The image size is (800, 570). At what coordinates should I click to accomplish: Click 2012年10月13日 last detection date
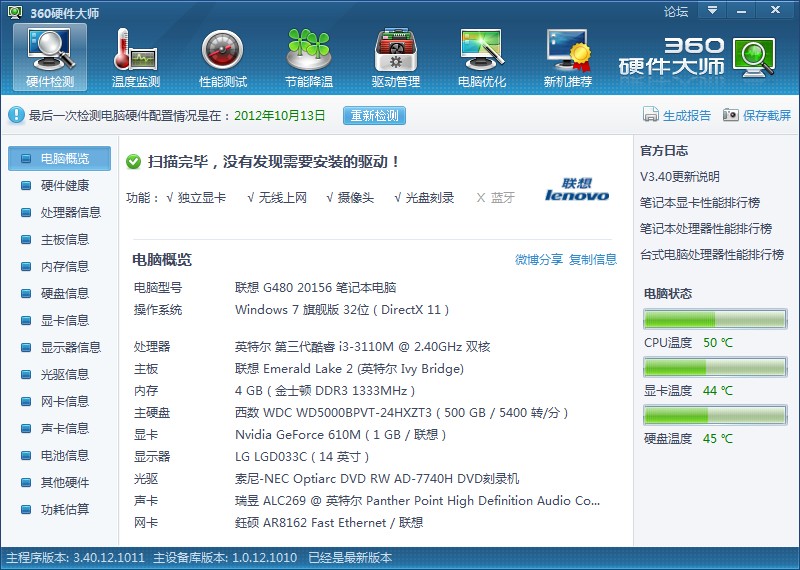(x=280, y=116)
